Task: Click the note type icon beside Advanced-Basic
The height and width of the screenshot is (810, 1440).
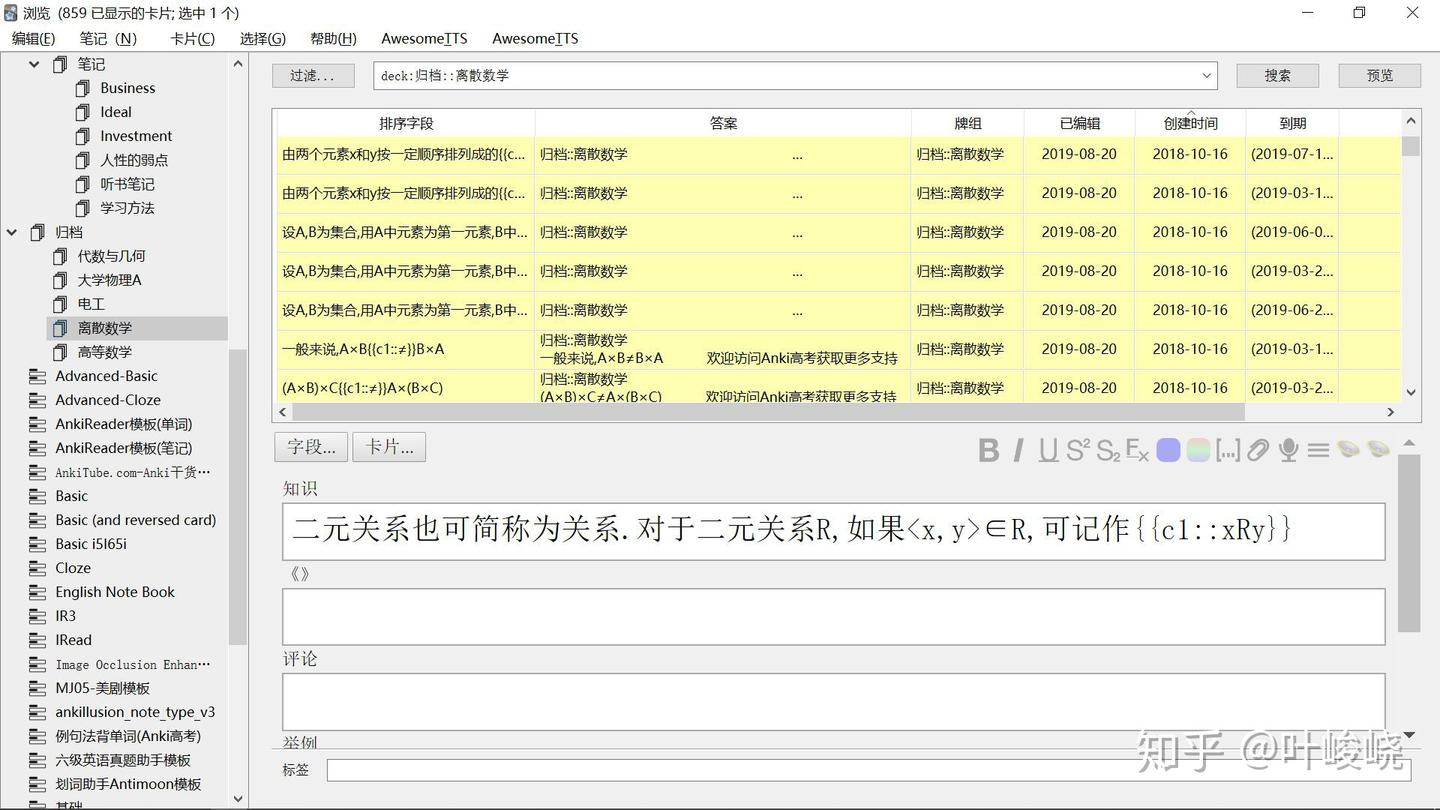Action: tap(38, 376)
